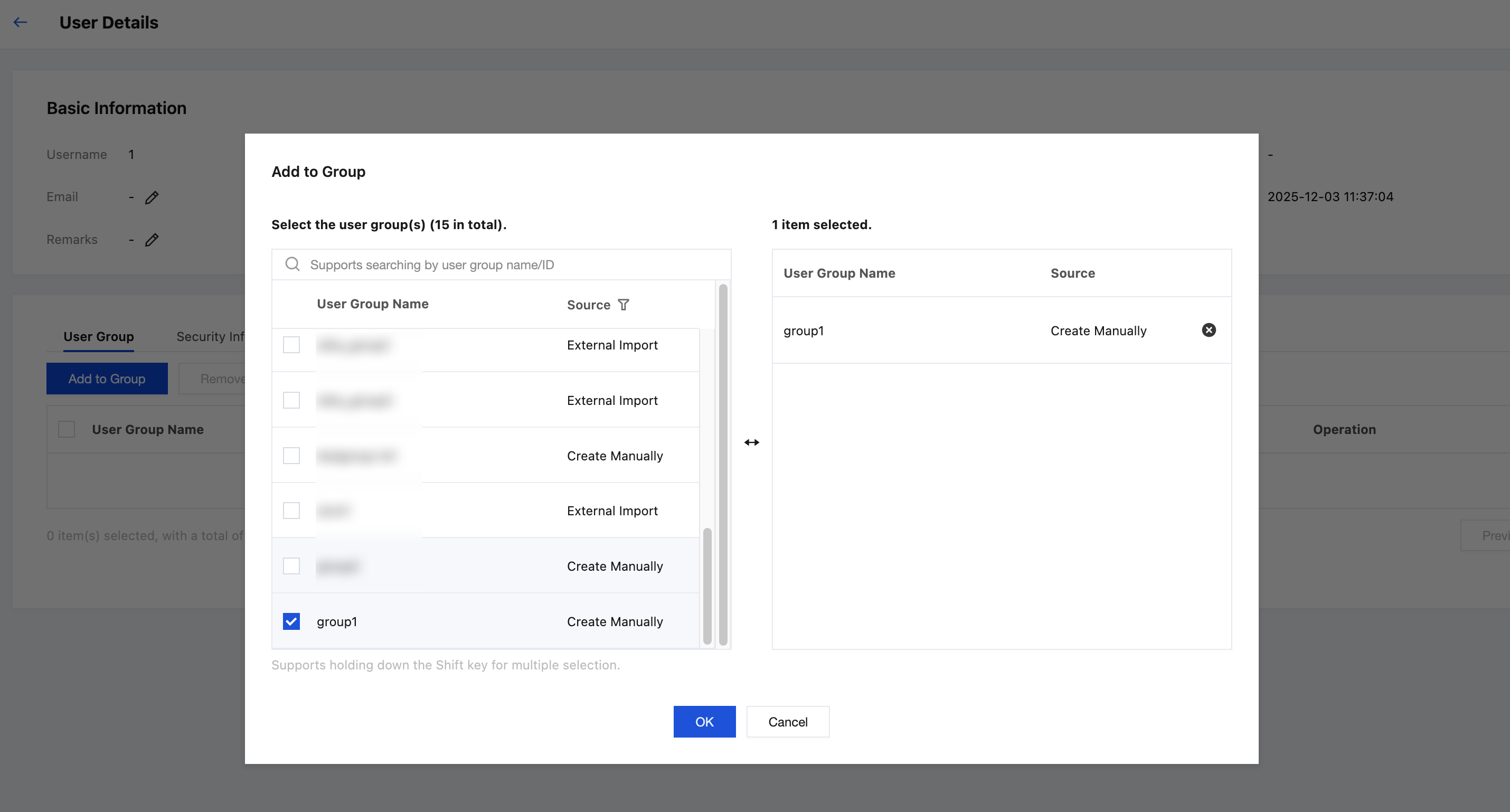Open the Source column filter icon

click(x=624, y=305)
